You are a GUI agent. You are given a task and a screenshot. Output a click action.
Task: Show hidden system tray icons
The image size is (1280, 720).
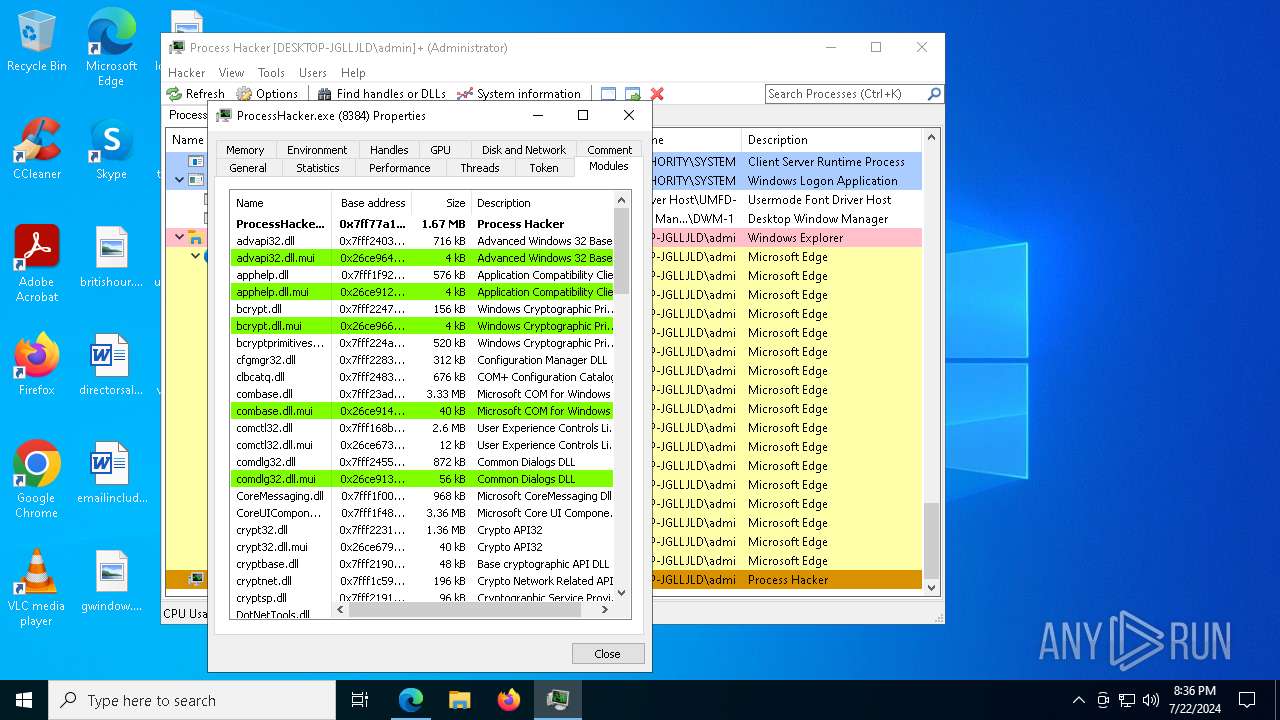coord(1078,700)
